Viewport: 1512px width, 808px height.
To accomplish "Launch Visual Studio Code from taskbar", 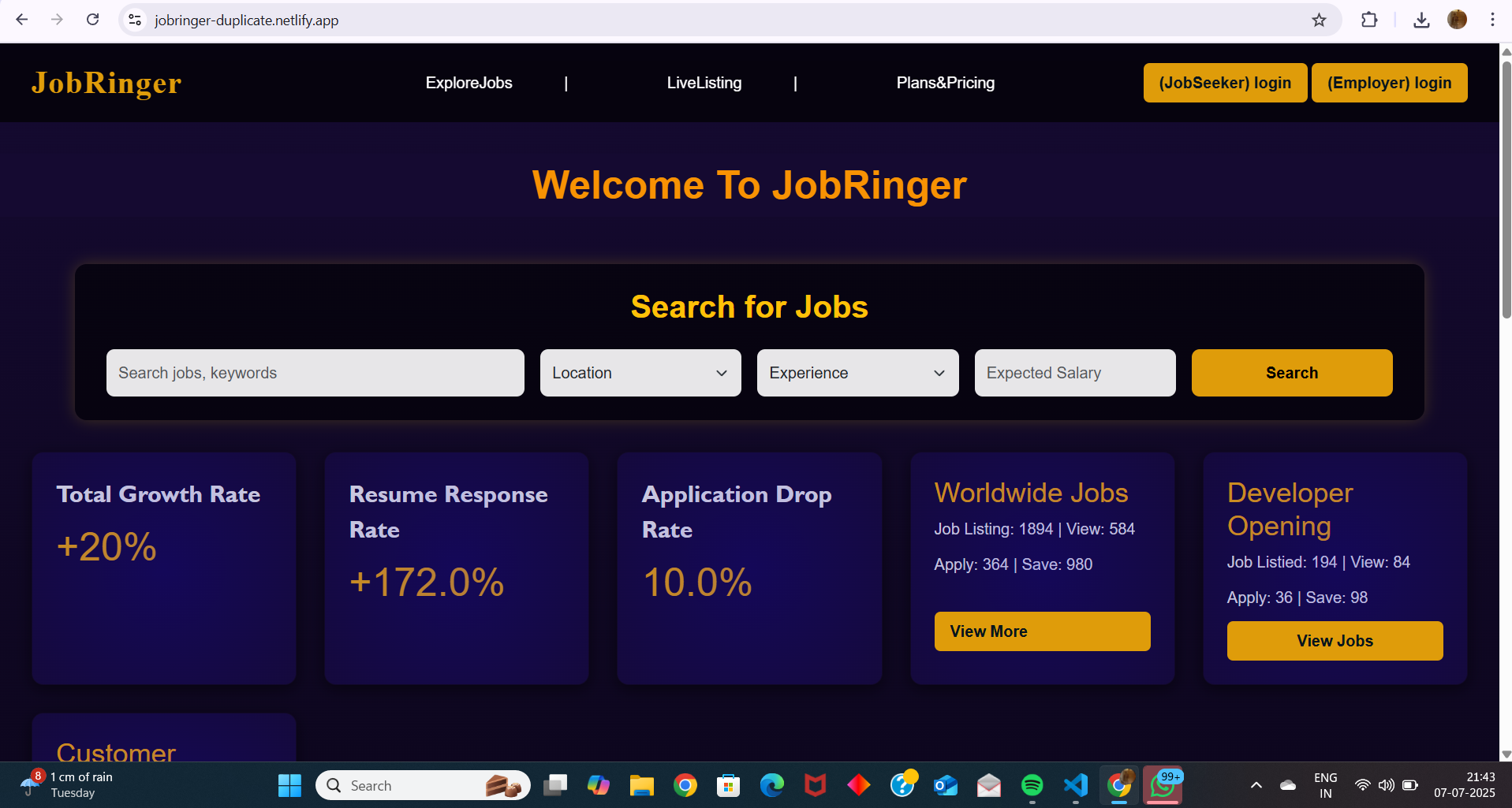I will click(1075, 785).
